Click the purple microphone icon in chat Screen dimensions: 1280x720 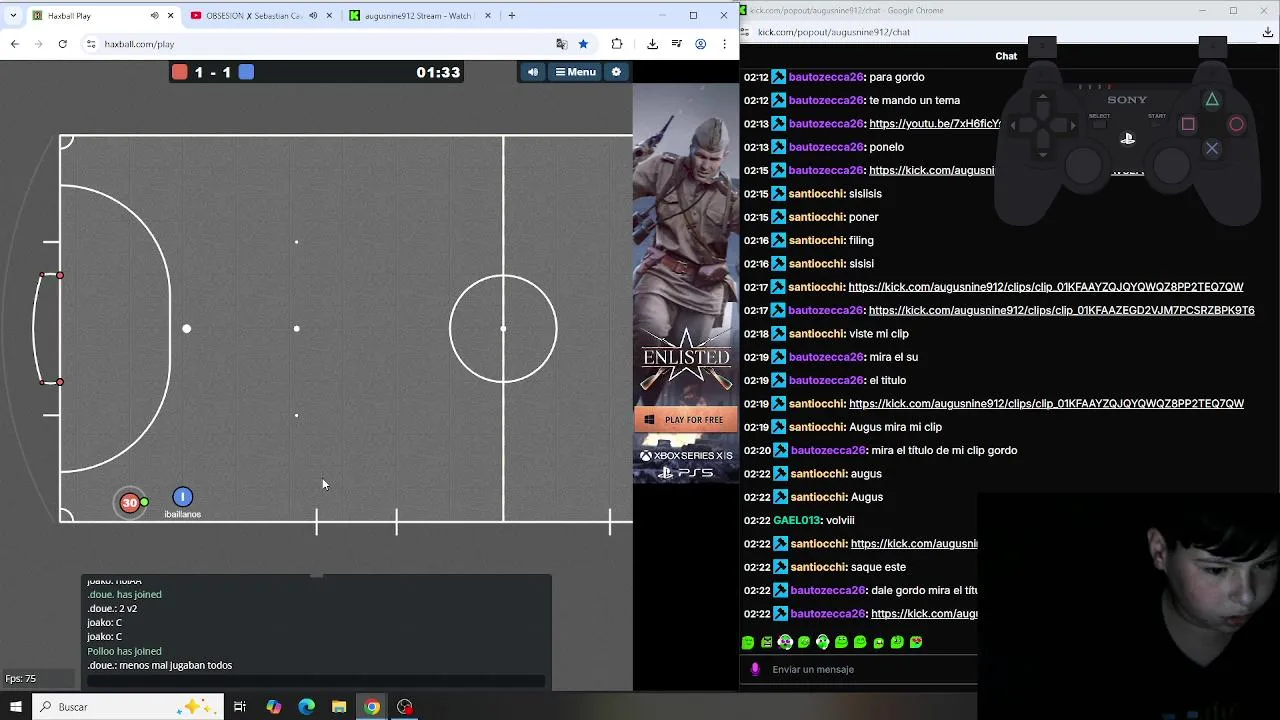(755, 669)
